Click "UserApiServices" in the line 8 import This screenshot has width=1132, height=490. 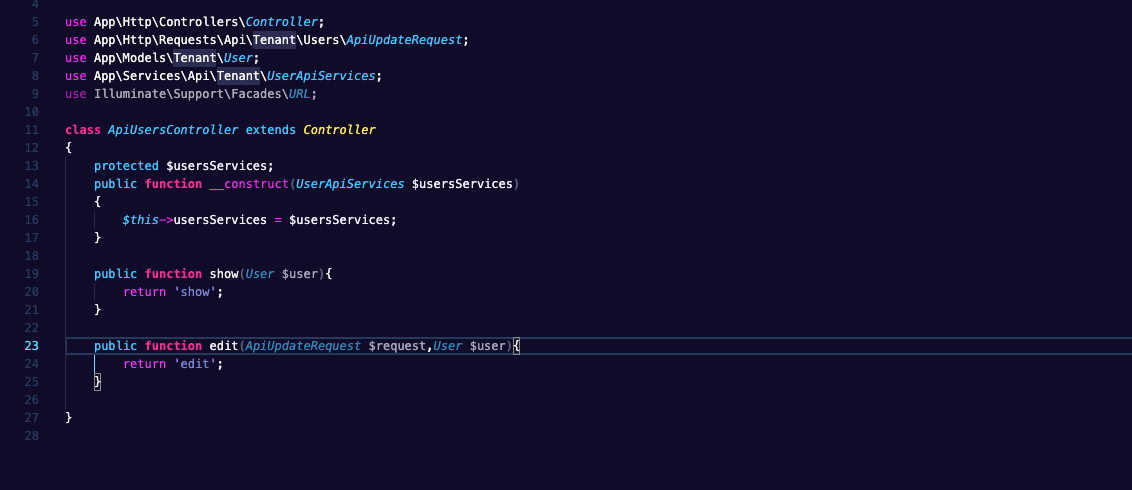[321, 76]
